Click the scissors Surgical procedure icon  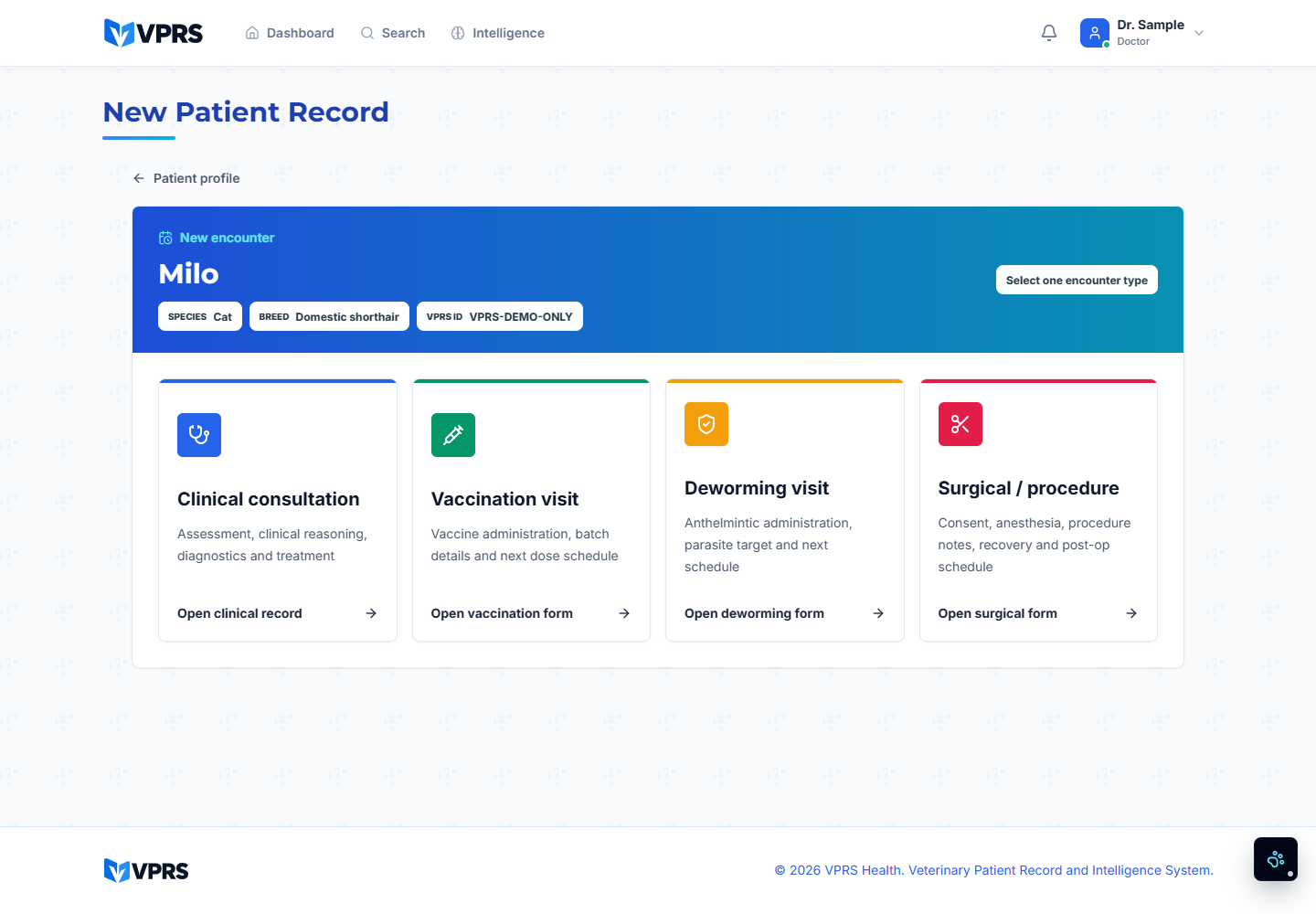pyautogui.click(x=960, y=424)
